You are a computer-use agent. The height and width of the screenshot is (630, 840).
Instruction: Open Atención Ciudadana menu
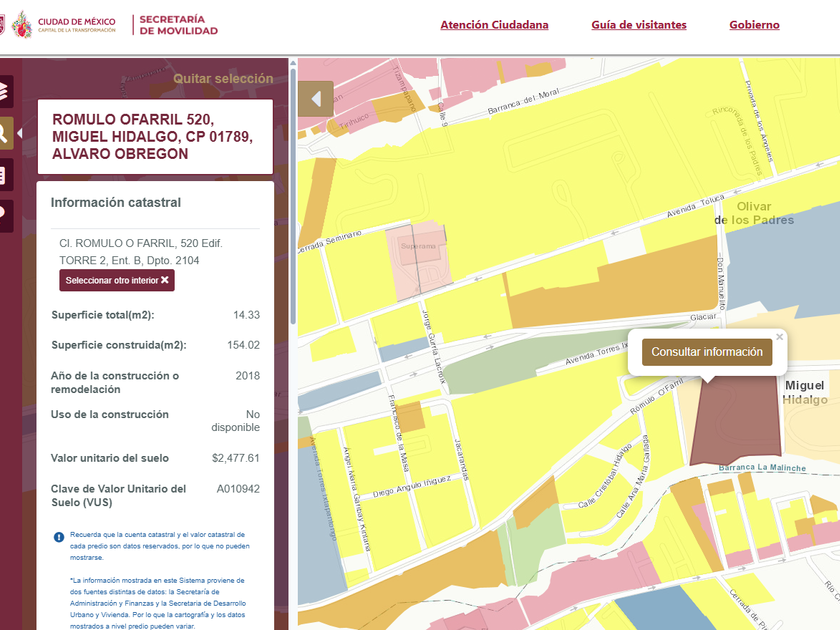(x=494, y=25)
